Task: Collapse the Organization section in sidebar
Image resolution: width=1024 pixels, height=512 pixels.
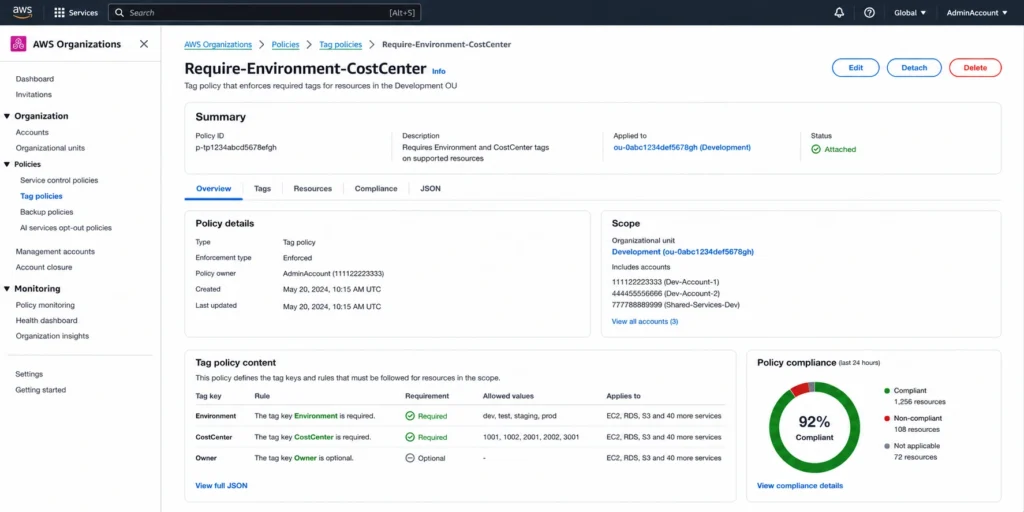Action: click(7, 116)
